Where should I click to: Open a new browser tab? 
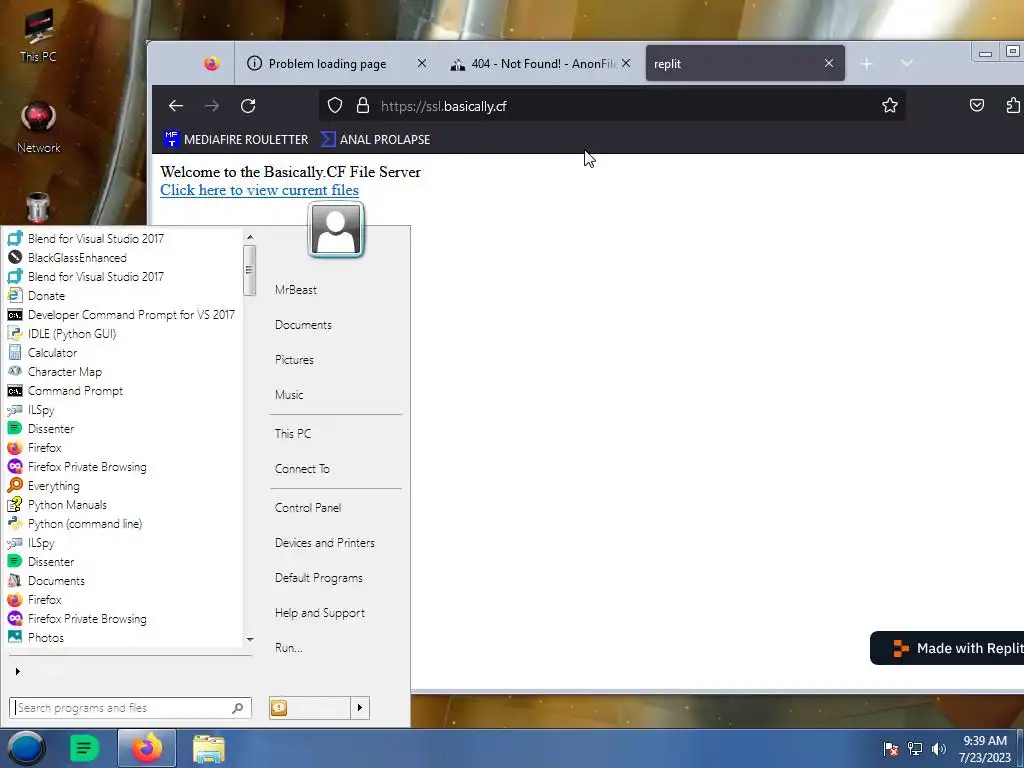point(866,63)
